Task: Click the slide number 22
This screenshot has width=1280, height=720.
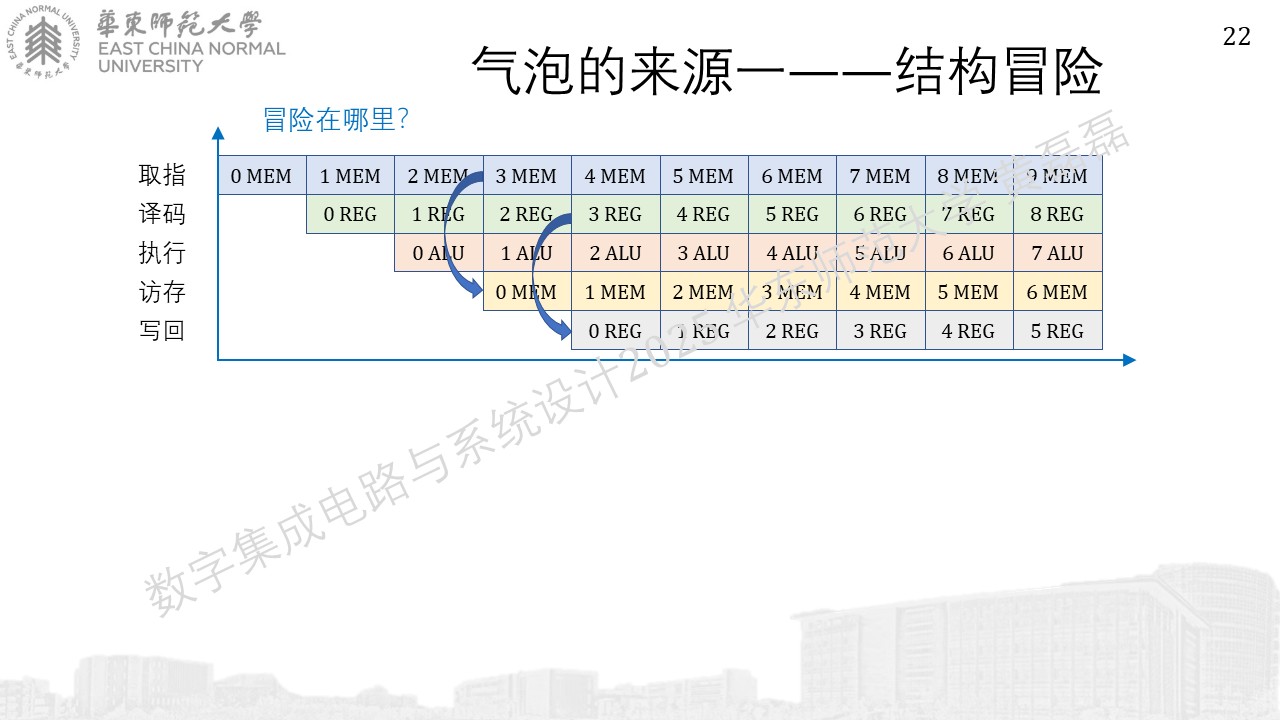Action: click(x=1237, y=37)
